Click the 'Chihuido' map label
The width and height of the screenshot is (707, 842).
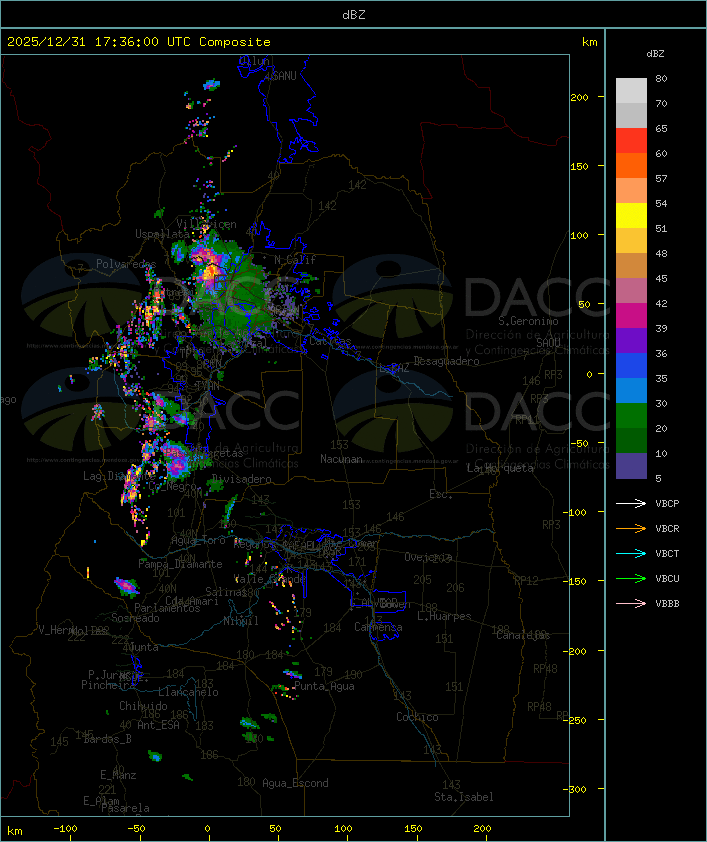click(143, 706)
